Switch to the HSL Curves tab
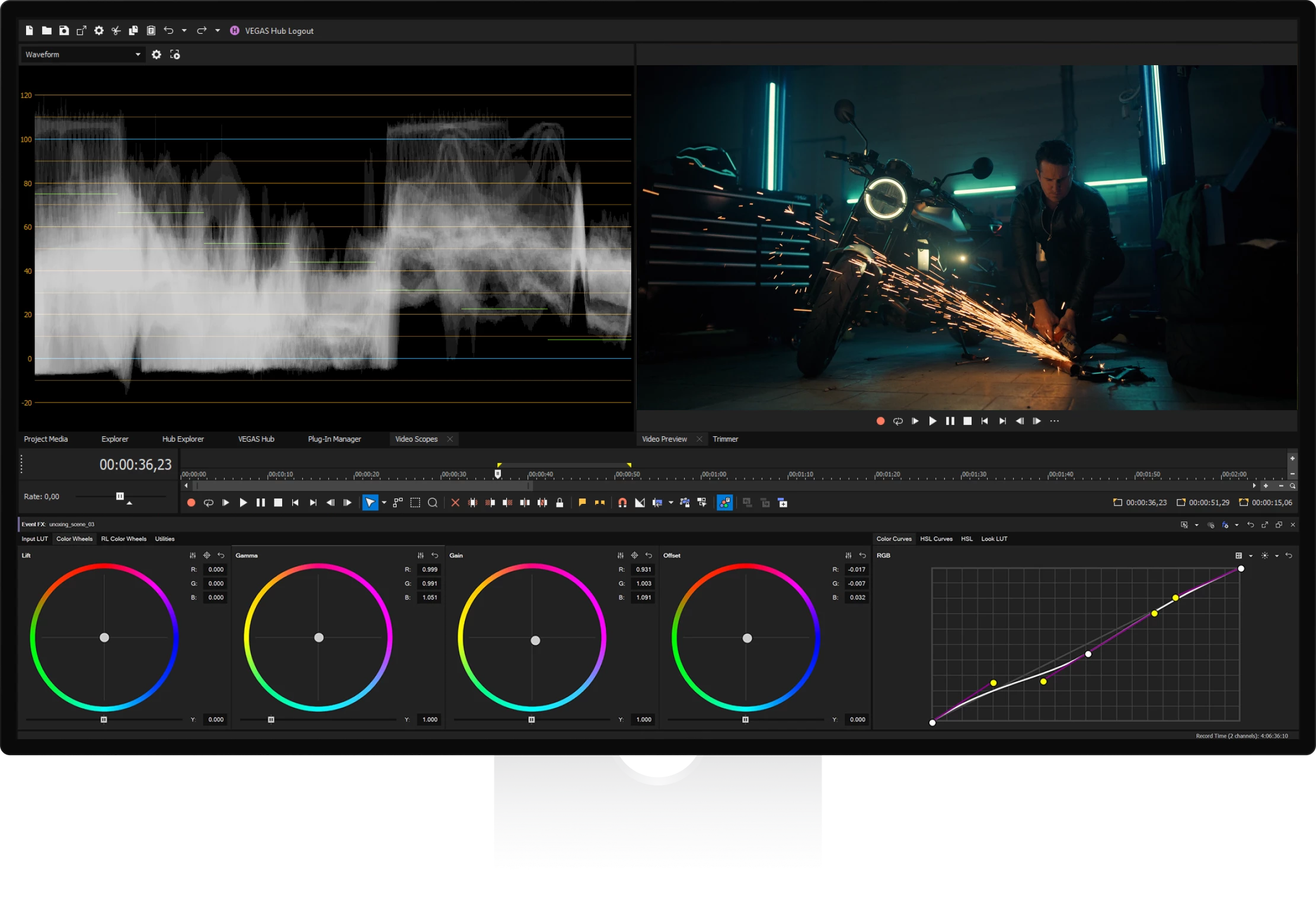The height and width of the screenshot is (901, 1316). pos(937,539)
